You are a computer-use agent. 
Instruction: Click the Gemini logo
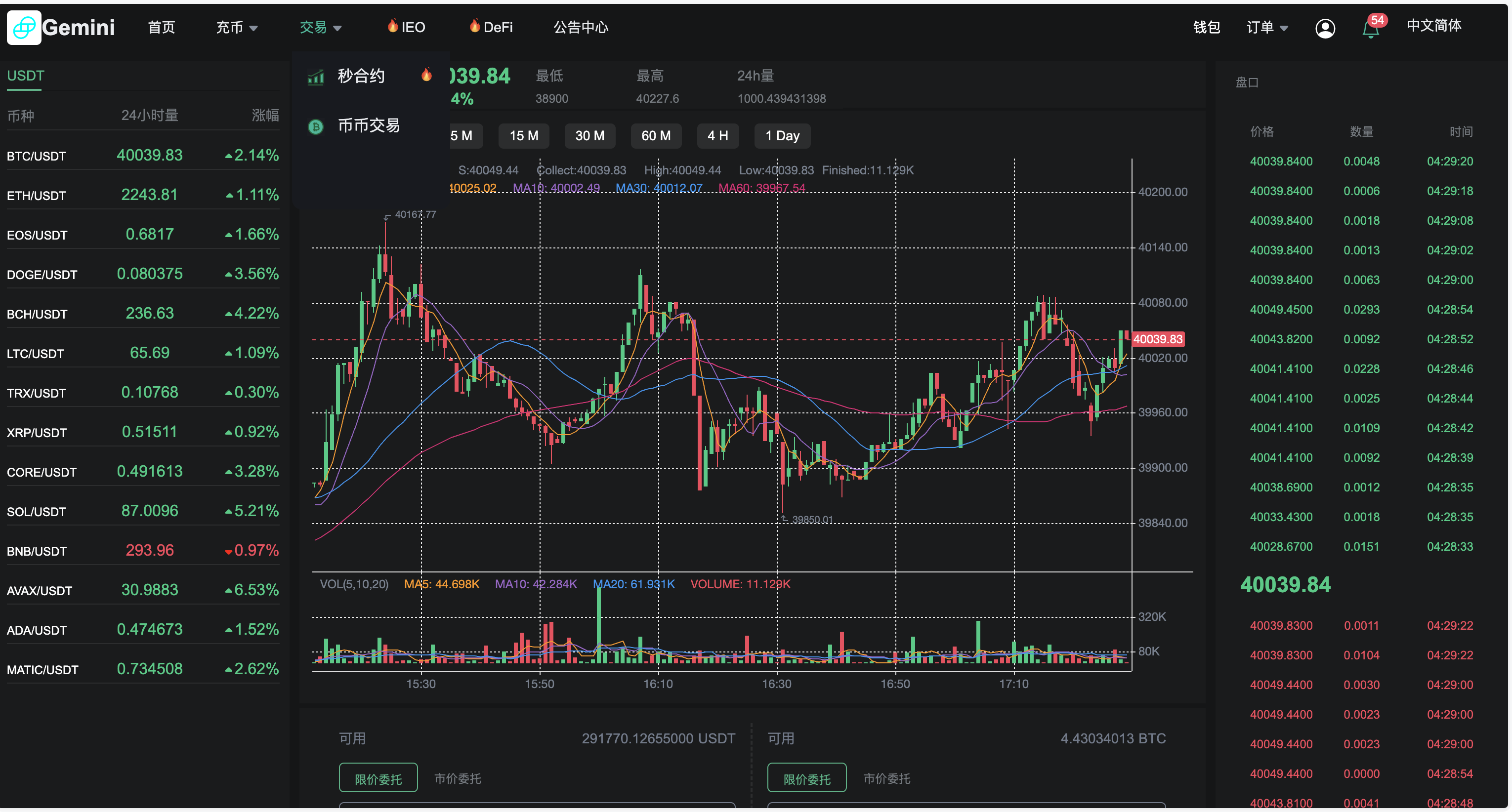coord(61,27)
